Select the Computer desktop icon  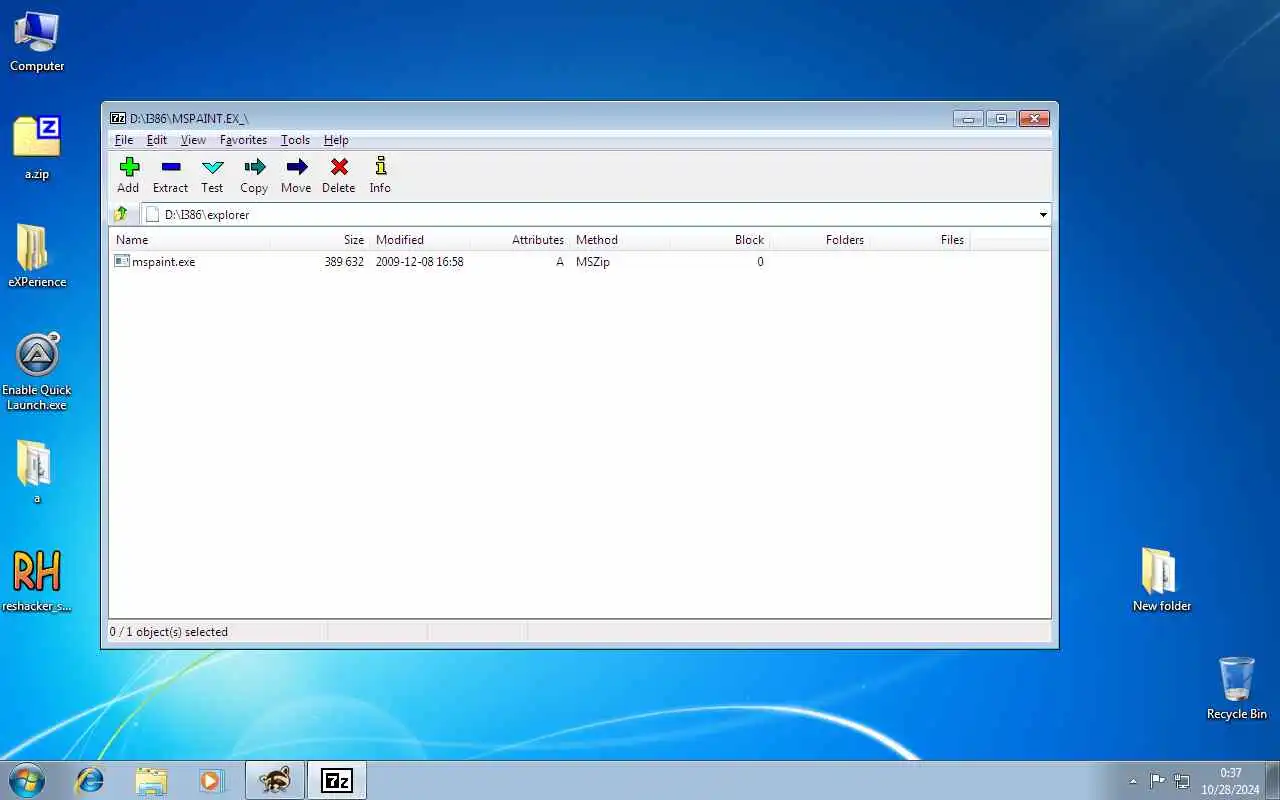point(37,40)
